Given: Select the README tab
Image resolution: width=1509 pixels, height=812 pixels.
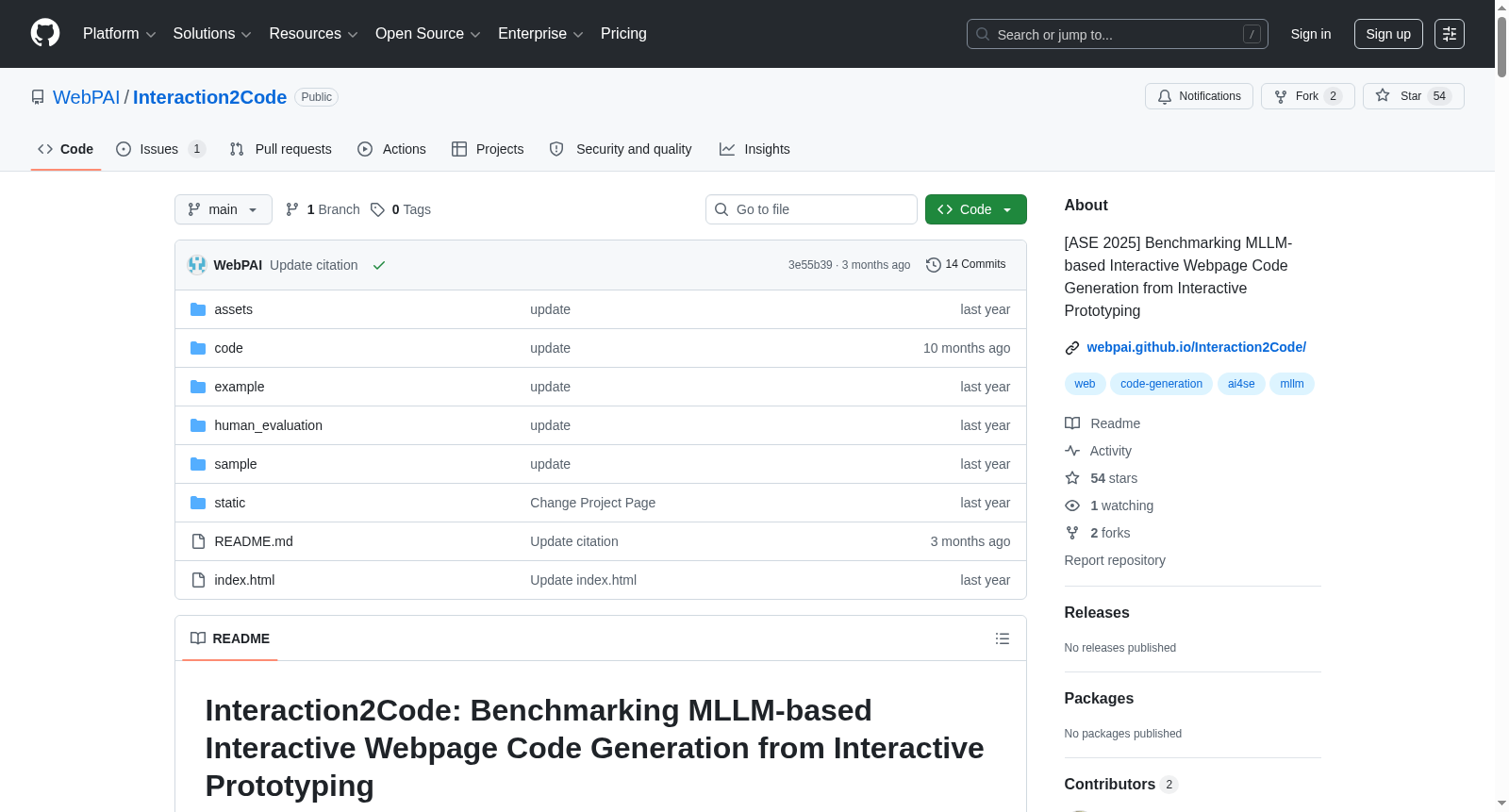Looking at the screenshot, I should coord(230,638).
